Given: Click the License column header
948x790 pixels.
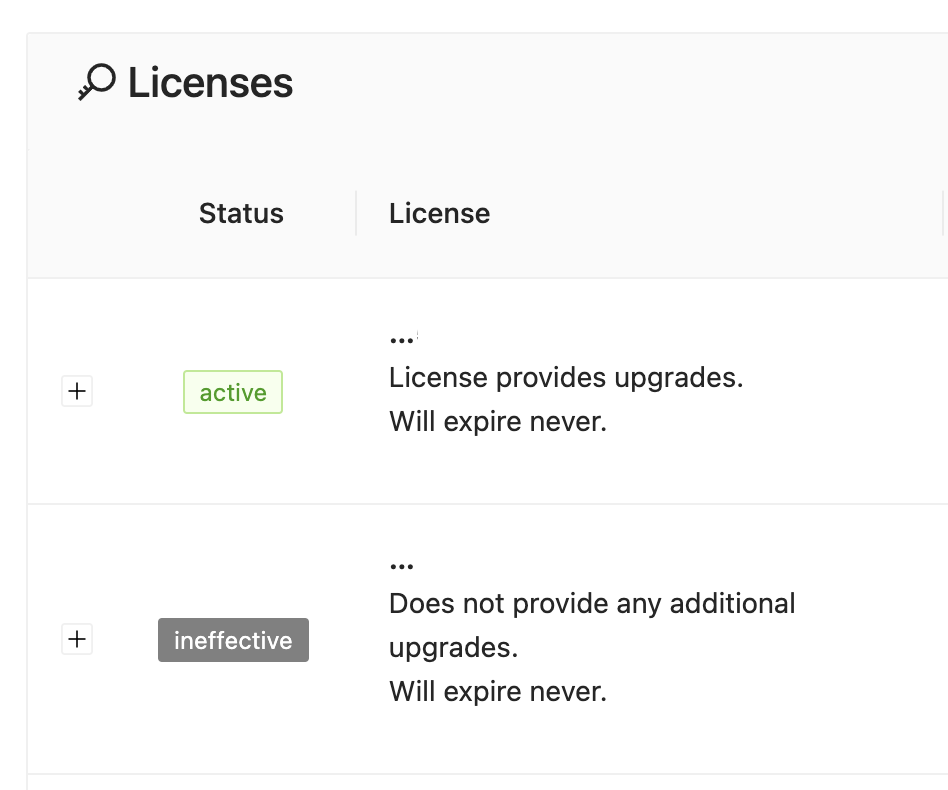Looking at the screenshot, I should [439, 213].
